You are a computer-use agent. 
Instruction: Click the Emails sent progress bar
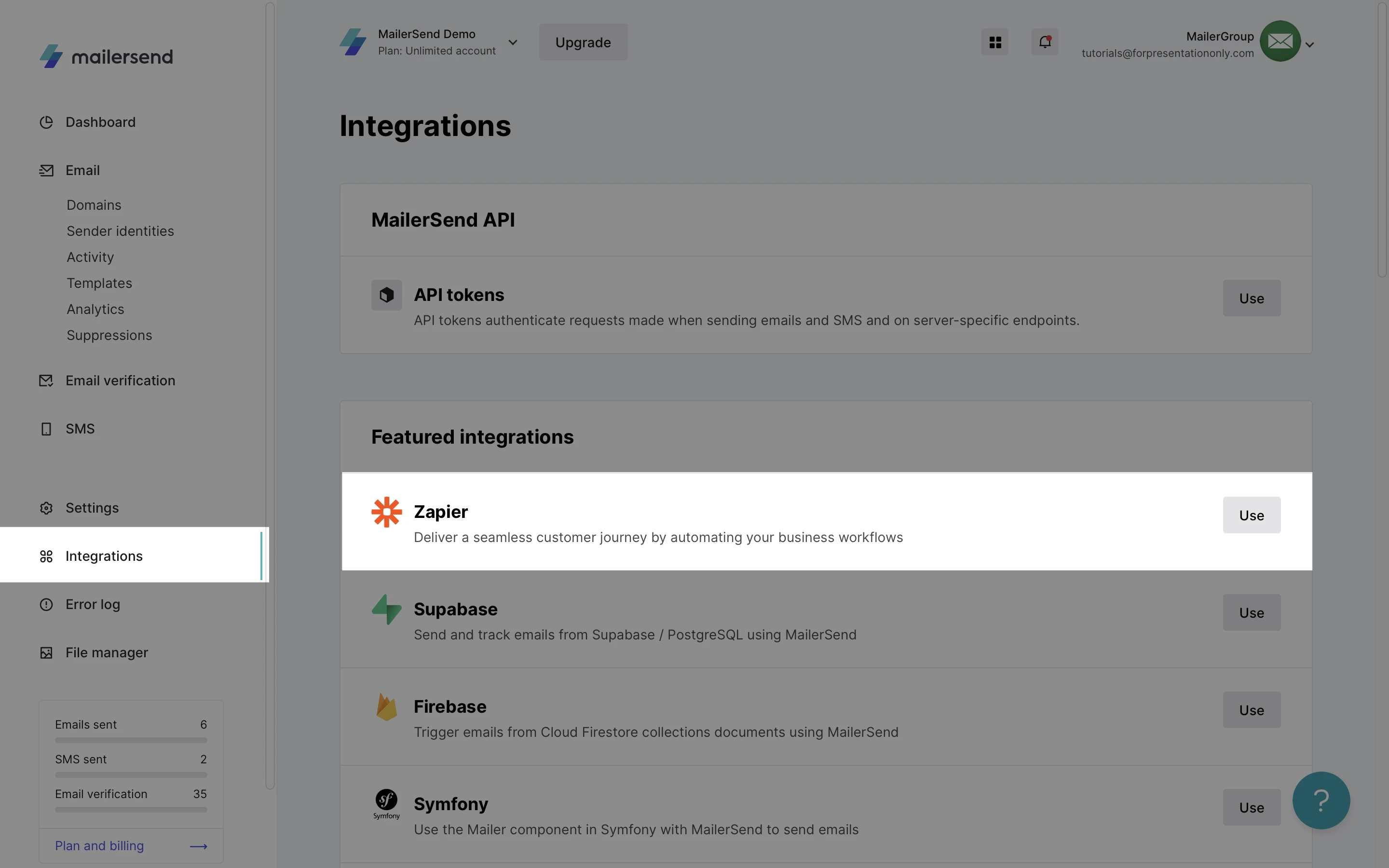coord(131,741)
